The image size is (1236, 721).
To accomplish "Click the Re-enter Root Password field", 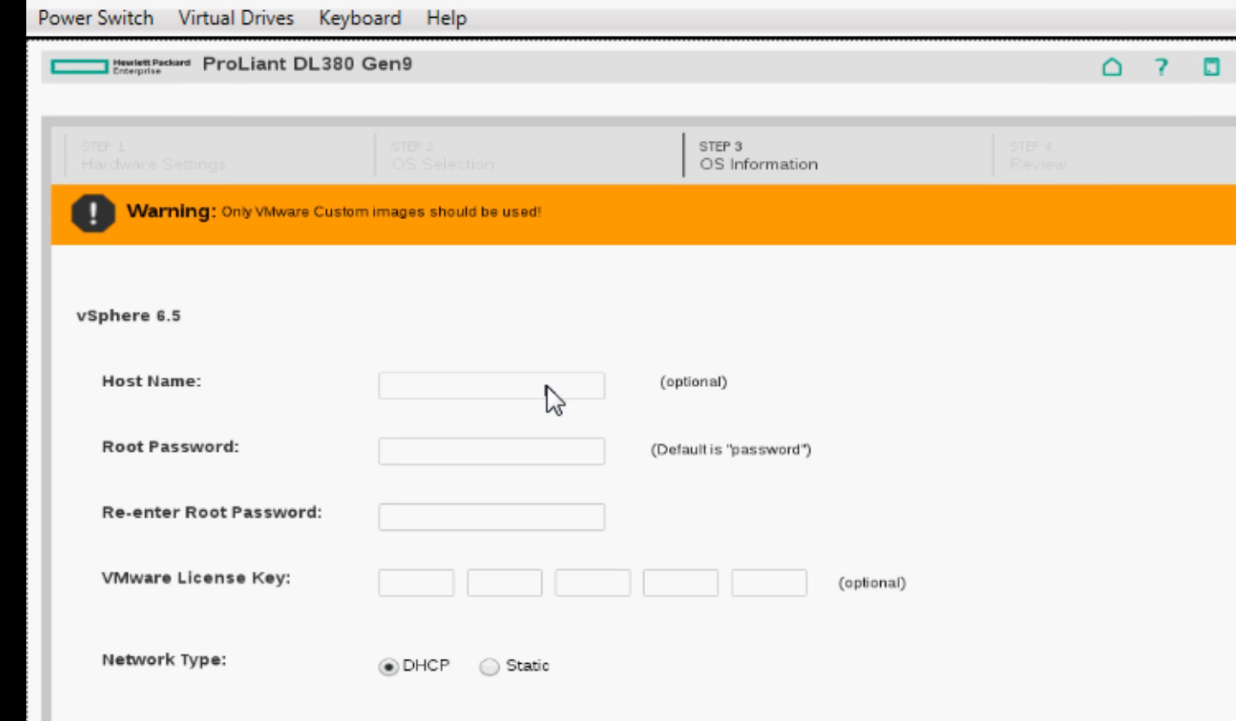I will tap(491, 516).
